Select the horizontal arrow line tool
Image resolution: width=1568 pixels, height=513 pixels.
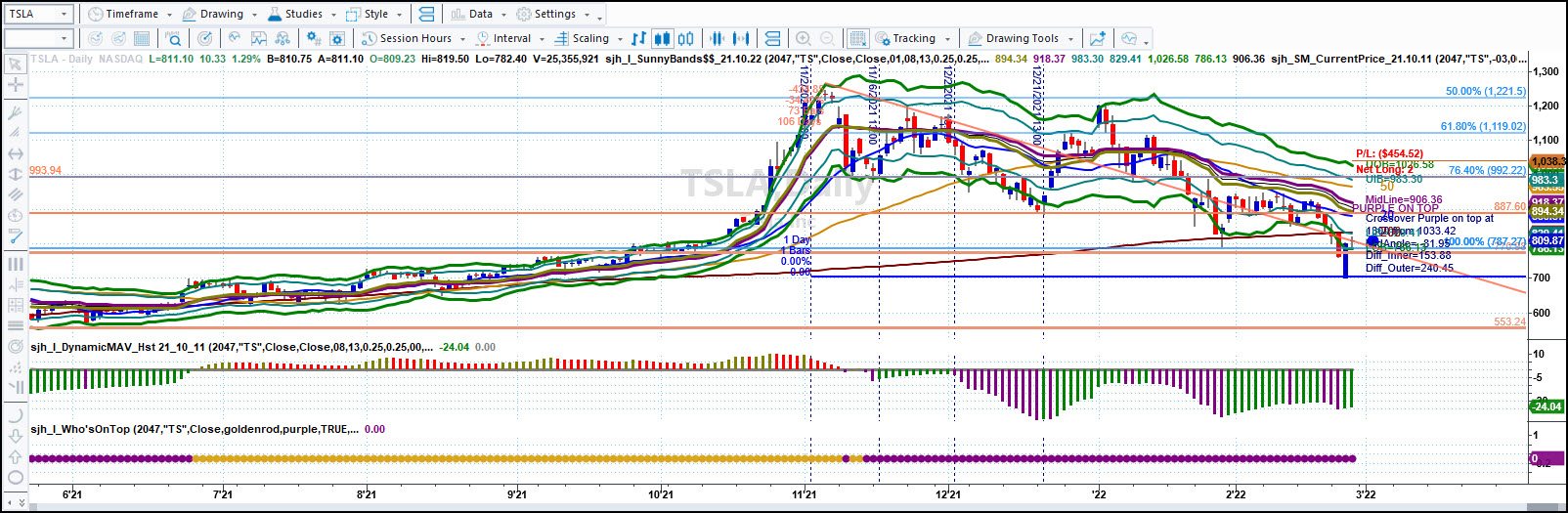(x=15, y=153)
